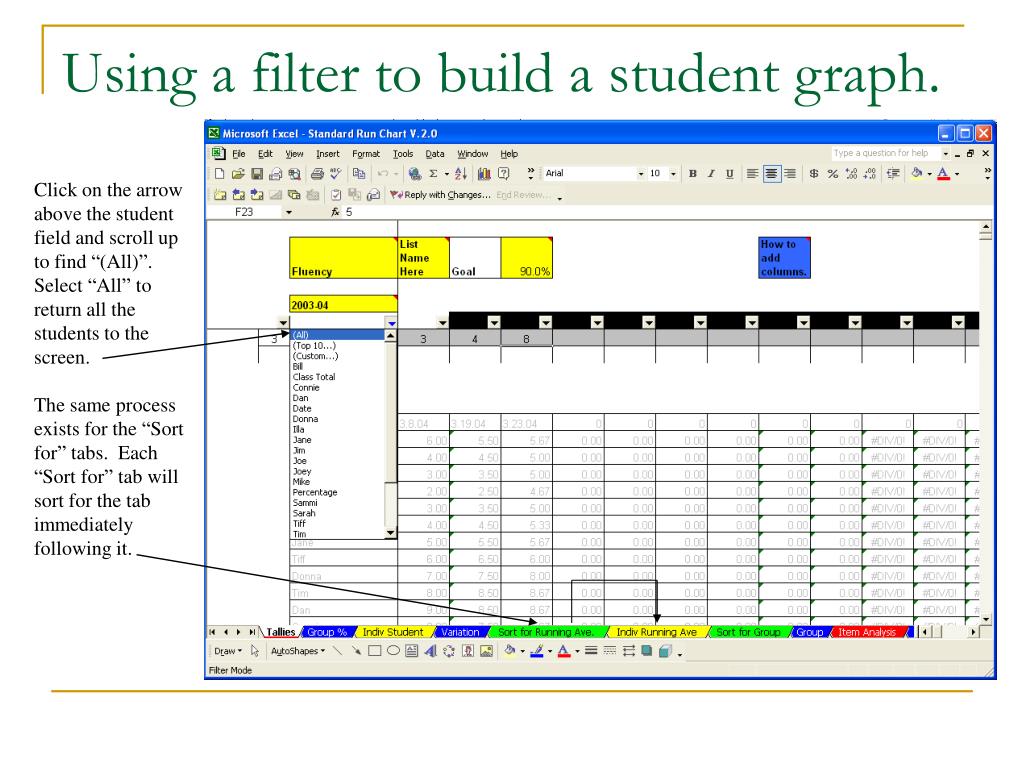Select Connie in the filter list
1024x768 pixels.
point(337,387)
